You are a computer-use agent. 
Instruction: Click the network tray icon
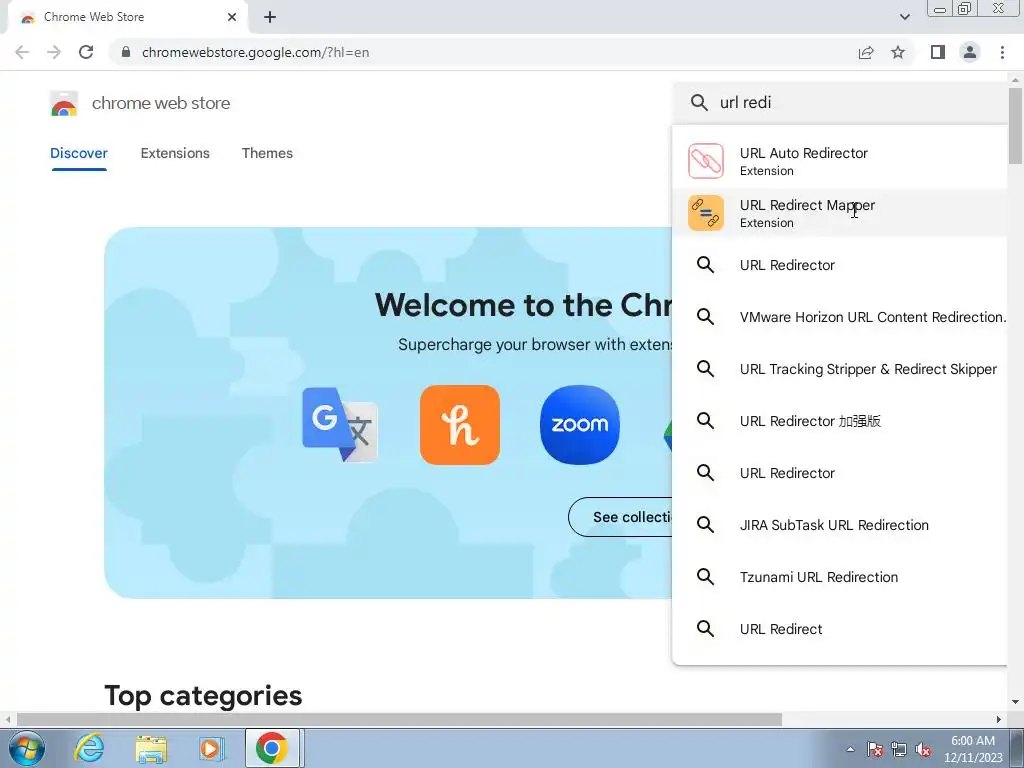click(x=899, y=749)
